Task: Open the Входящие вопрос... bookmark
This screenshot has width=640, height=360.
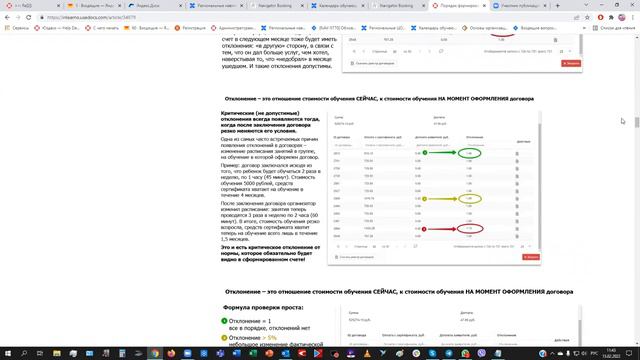Action: point(535,28)
